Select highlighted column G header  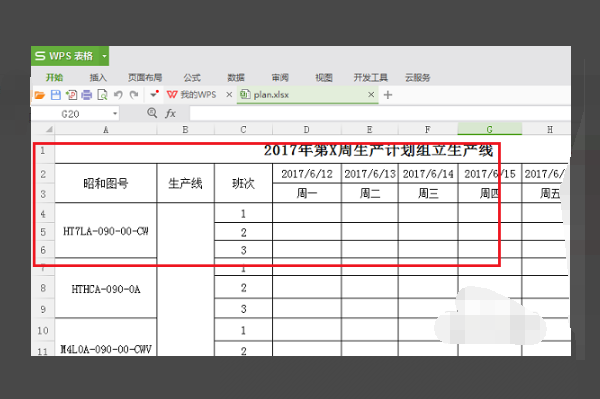489,129
